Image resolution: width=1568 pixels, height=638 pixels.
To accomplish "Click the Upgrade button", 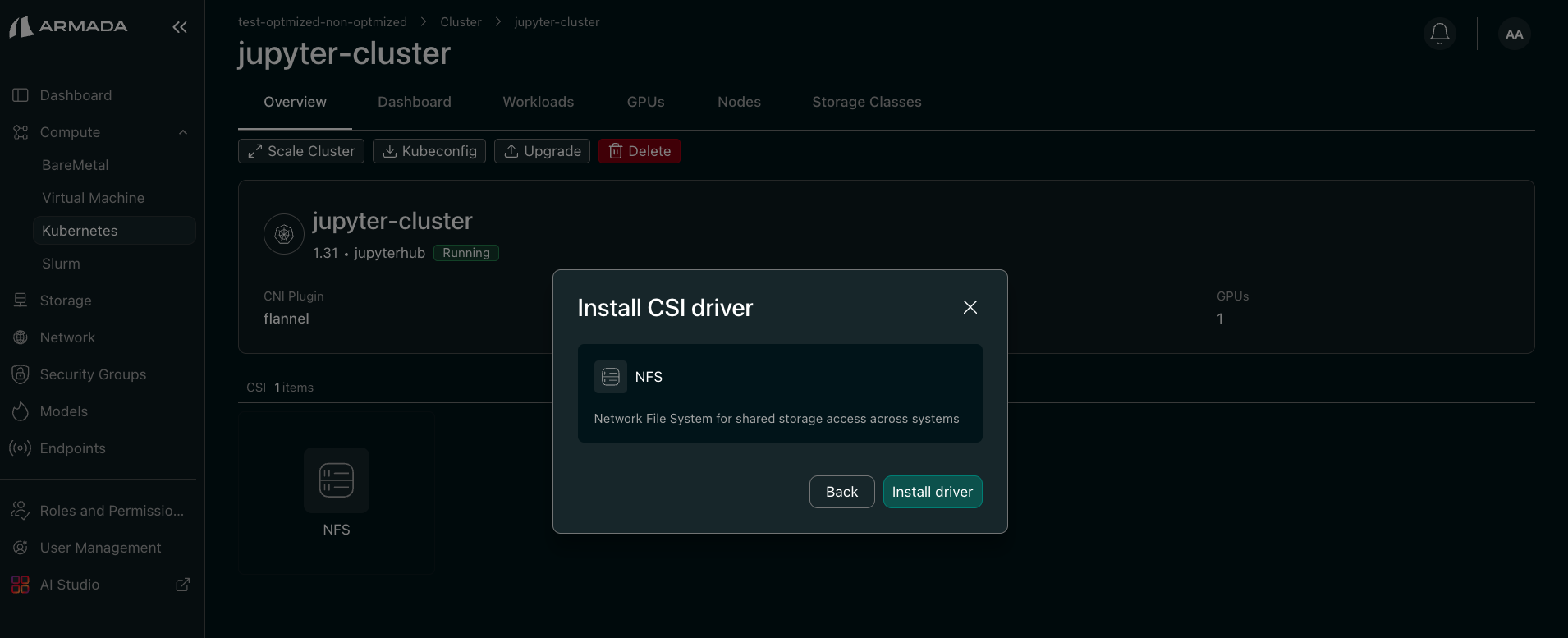I will pos(542,151).
